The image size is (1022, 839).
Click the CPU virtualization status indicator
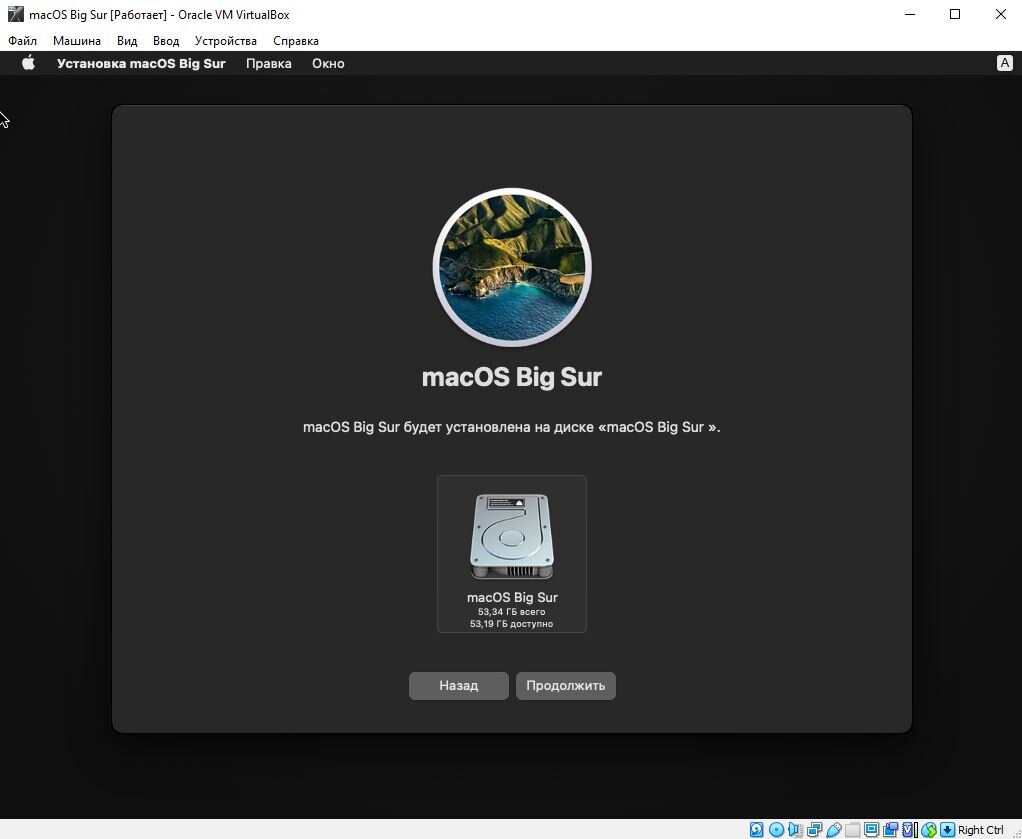click(x=911, y=830)
